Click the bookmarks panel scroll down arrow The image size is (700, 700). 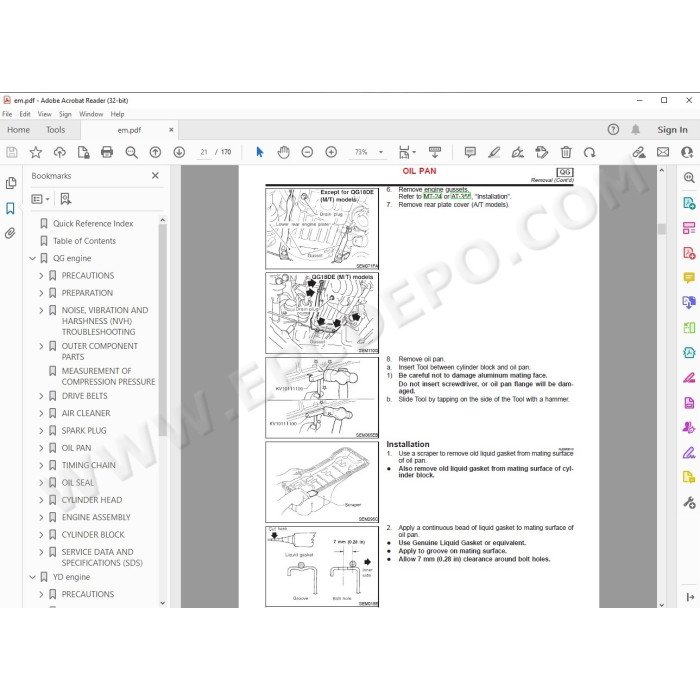click(162, 603)
